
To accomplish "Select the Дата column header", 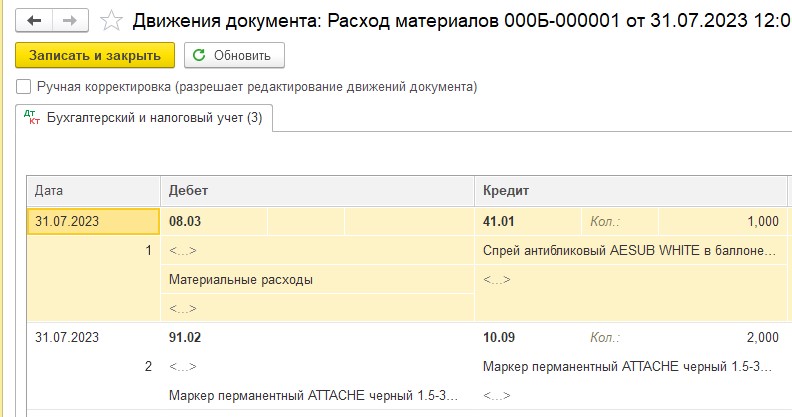I will tap(93, 191).
